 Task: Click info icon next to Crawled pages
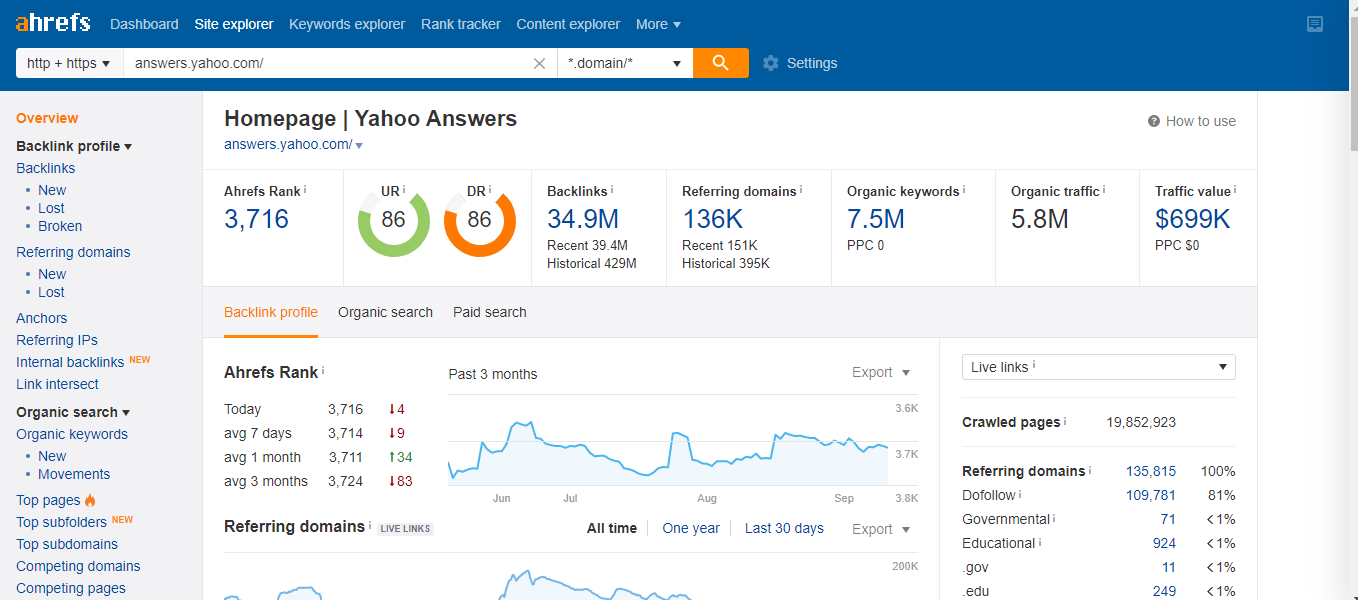1065,421
